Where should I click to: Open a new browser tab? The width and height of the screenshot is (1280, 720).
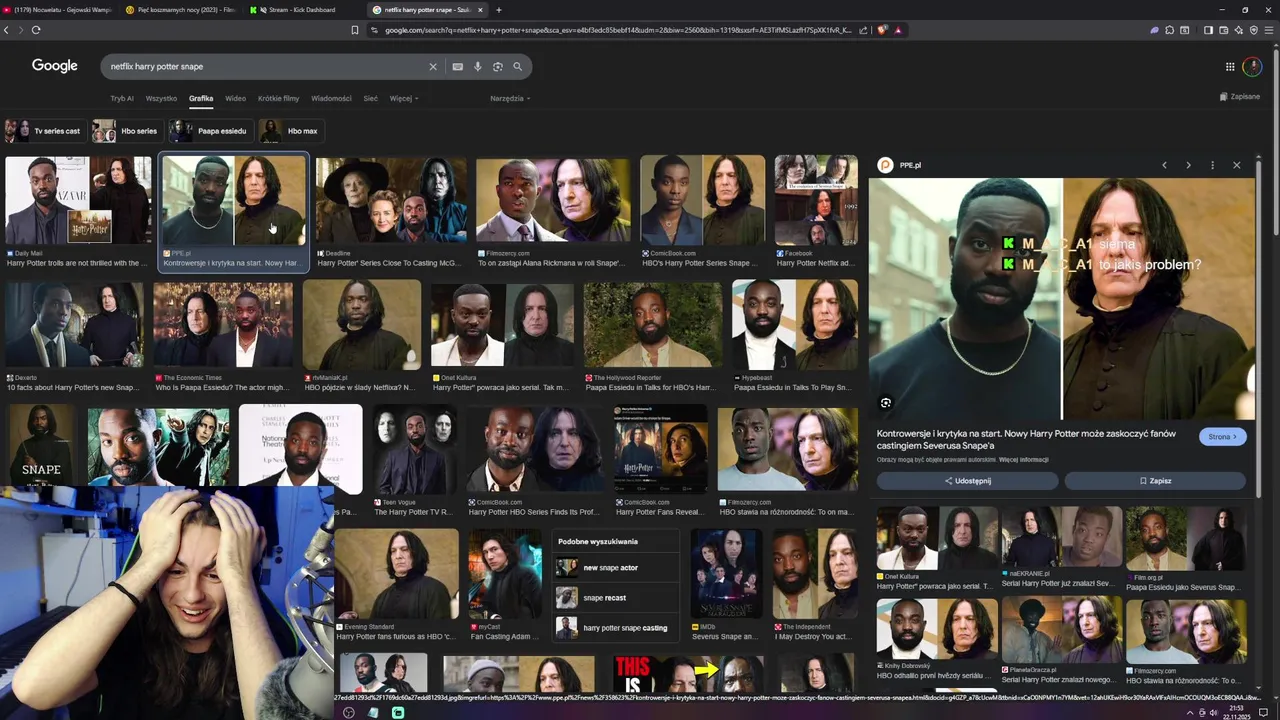[499, 10]
